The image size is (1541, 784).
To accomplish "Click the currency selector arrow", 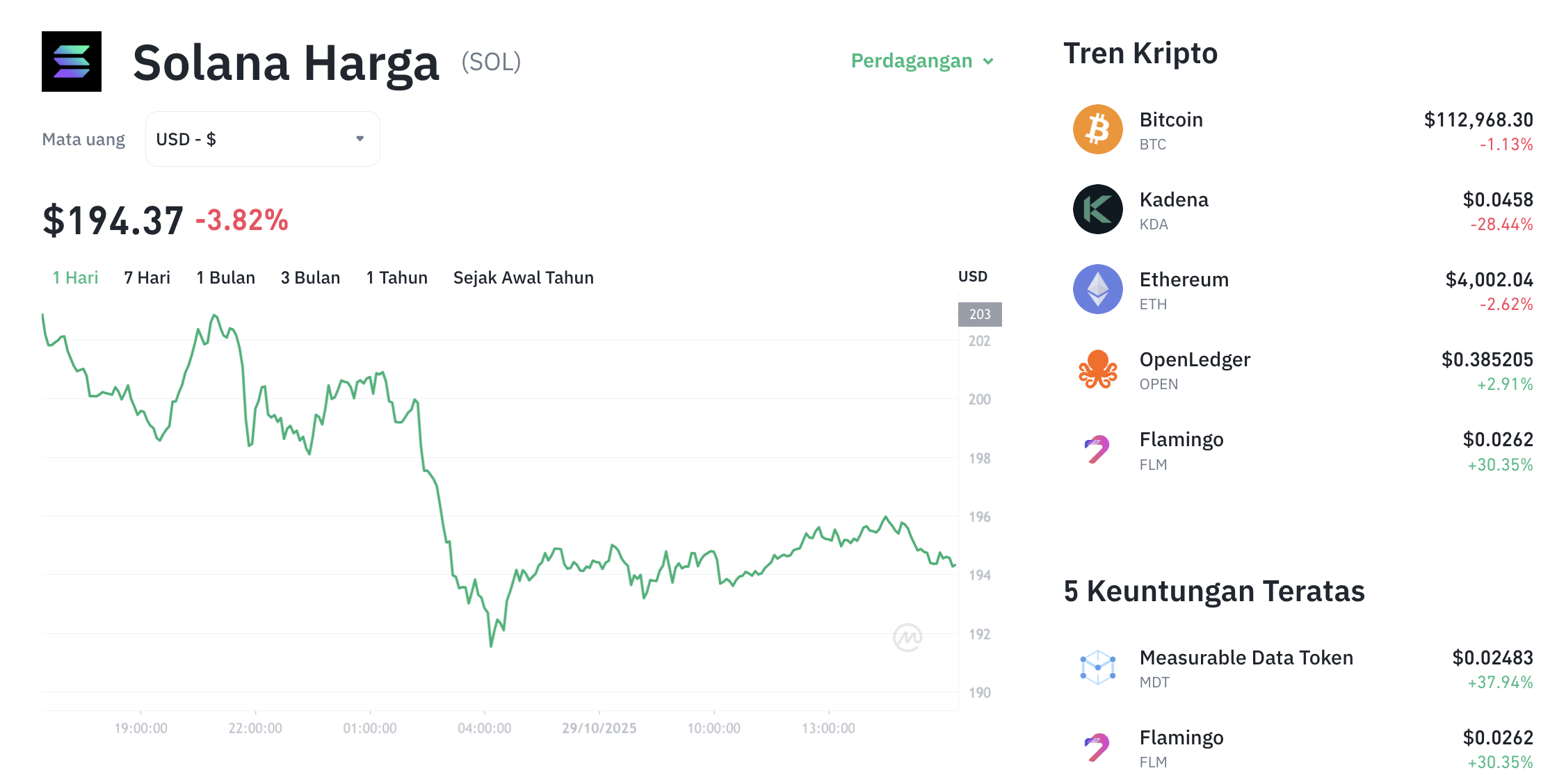I will tap(360, 139).
